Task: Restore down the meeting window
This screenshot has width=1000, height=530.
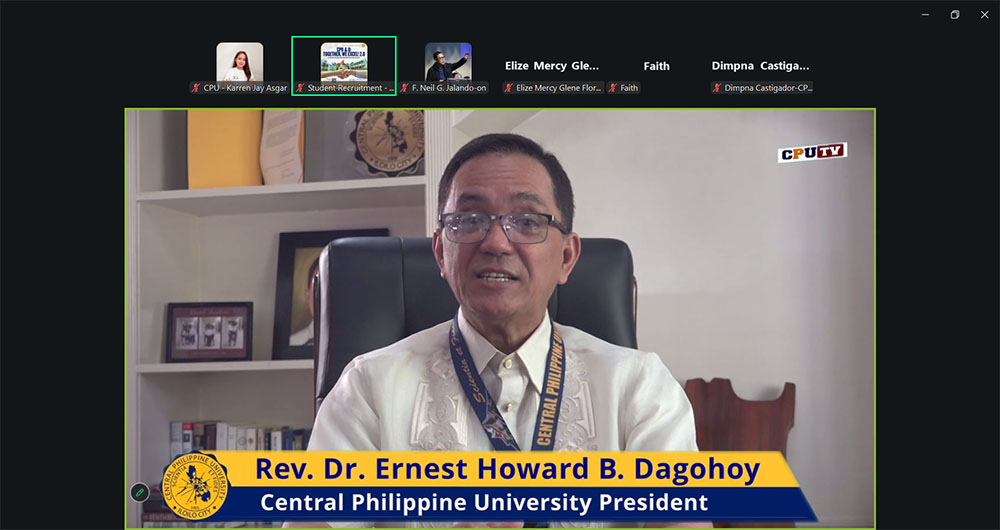Action: [x=955, y=14]
